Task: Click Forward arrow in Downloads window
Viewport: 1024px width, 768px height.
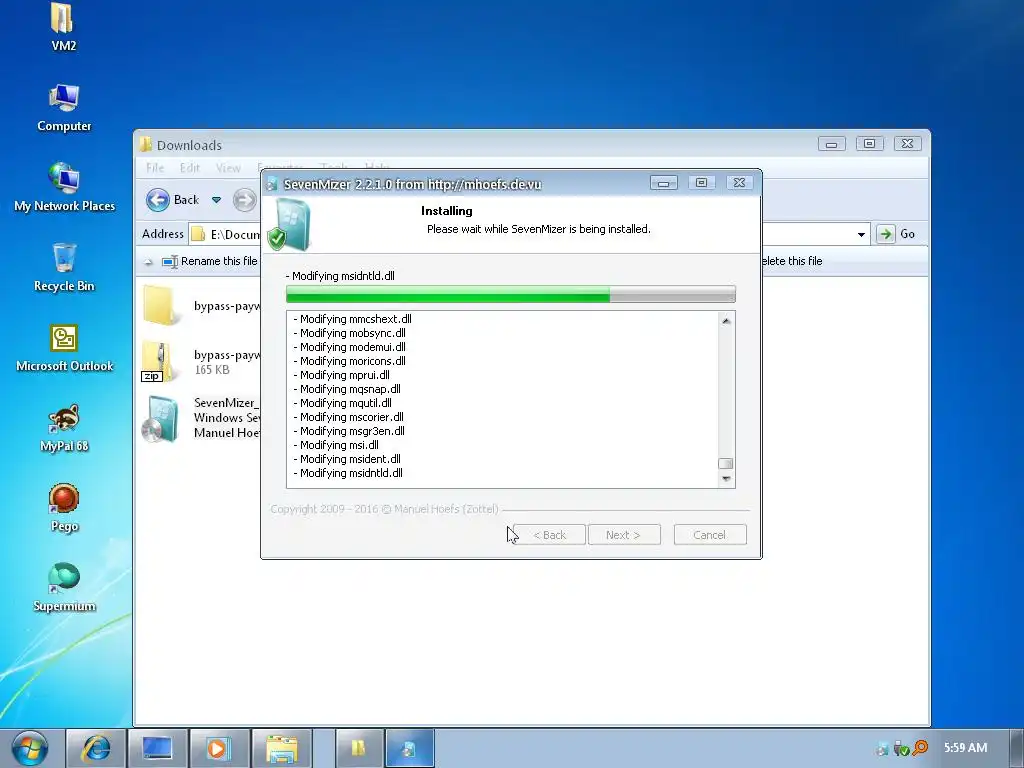Action: pos(245,200)
